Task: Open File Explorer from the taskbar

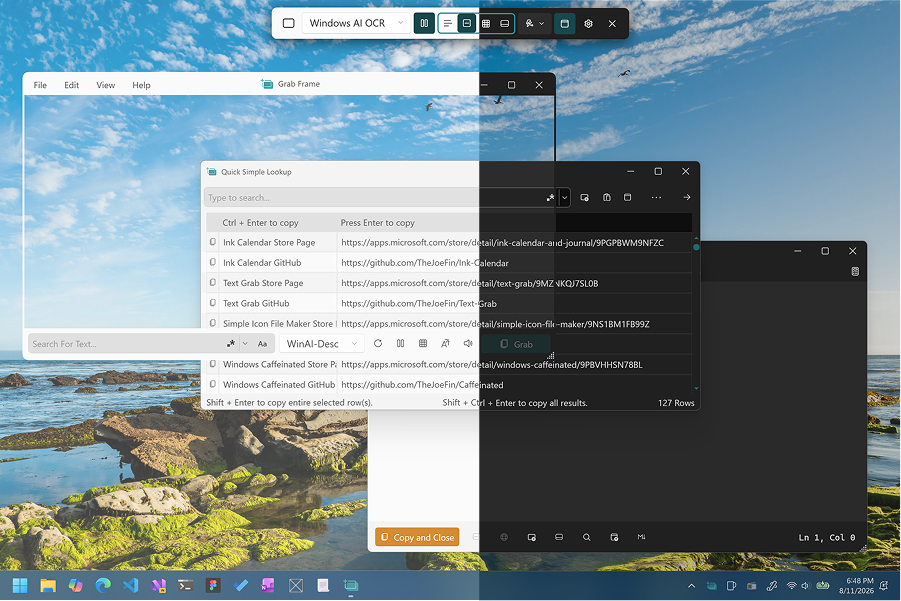Action: [48, 585]
